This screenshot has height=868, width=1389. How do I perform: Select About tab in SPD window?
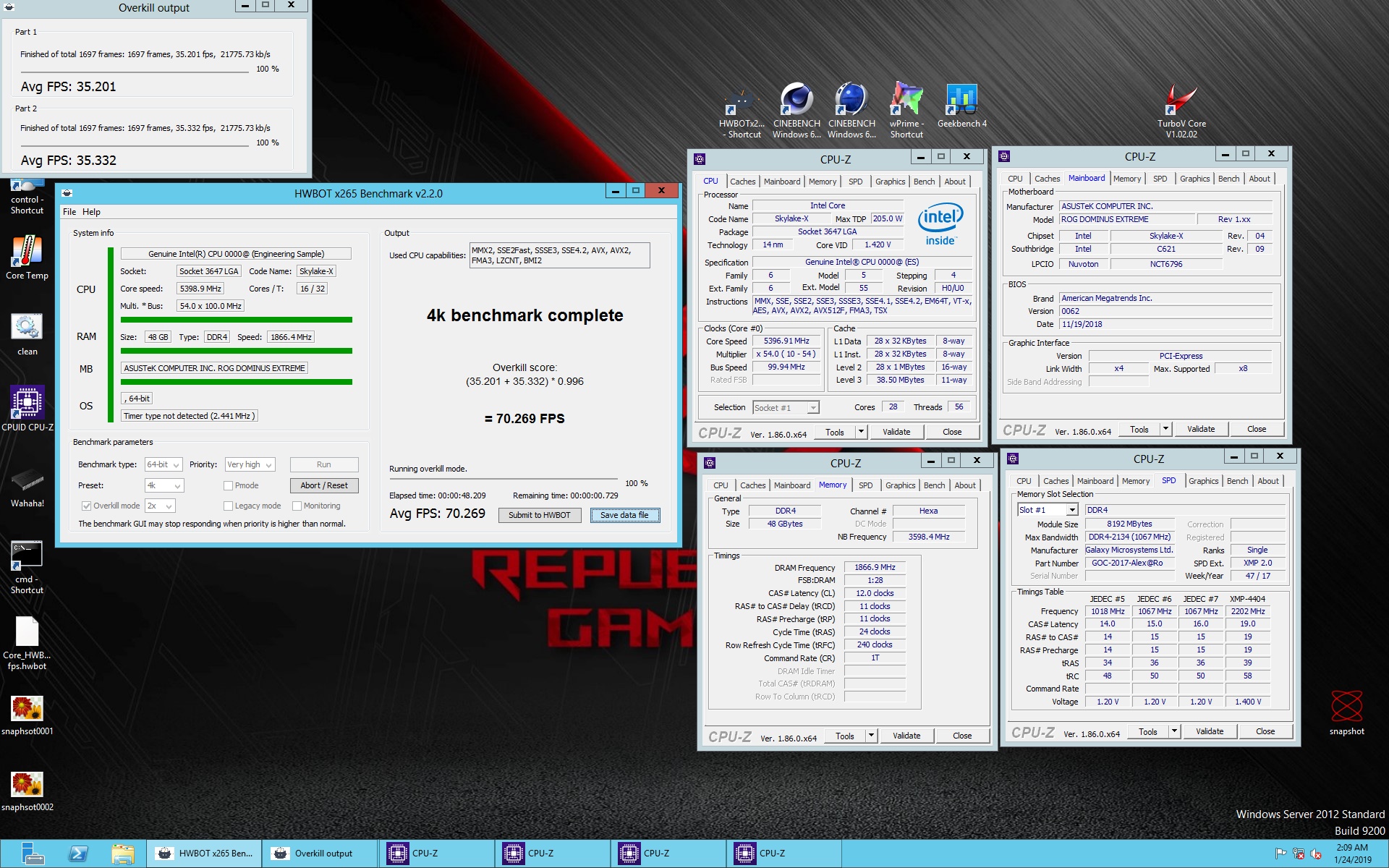point(1267,481)
